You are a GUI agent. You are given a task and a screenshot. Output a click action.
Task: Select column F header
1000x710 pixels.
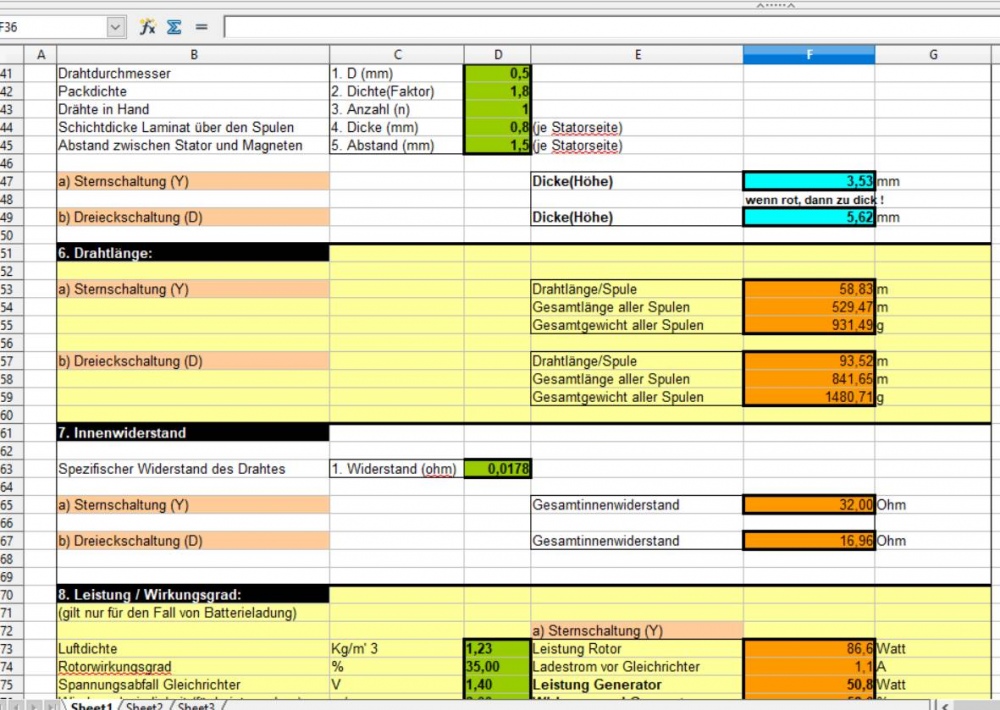pyautogui.click(x=808, y=55)
